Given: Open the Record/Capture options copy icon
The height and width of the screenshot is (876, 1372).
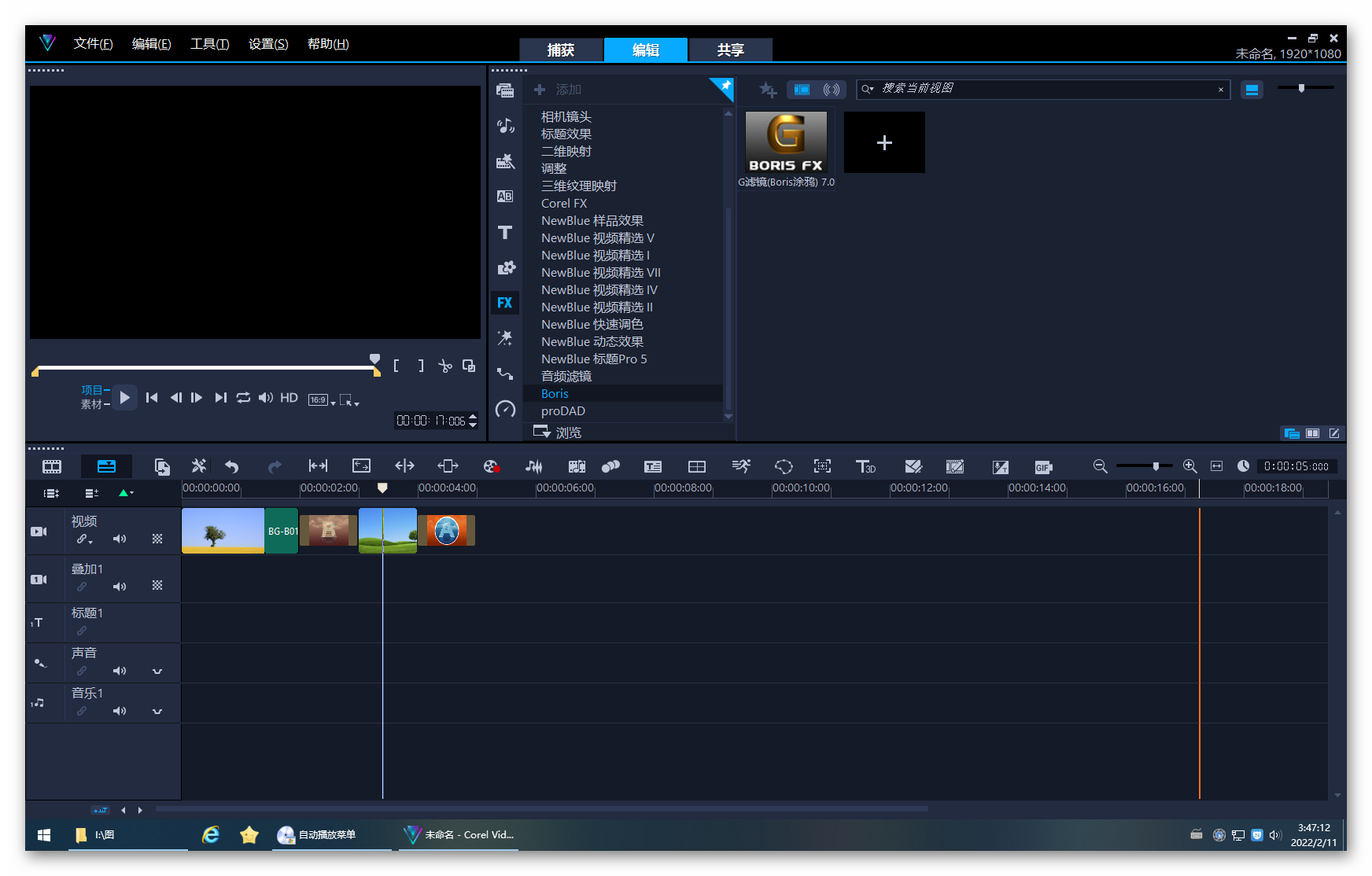Looking at the screenshot, I should (162, 466).
